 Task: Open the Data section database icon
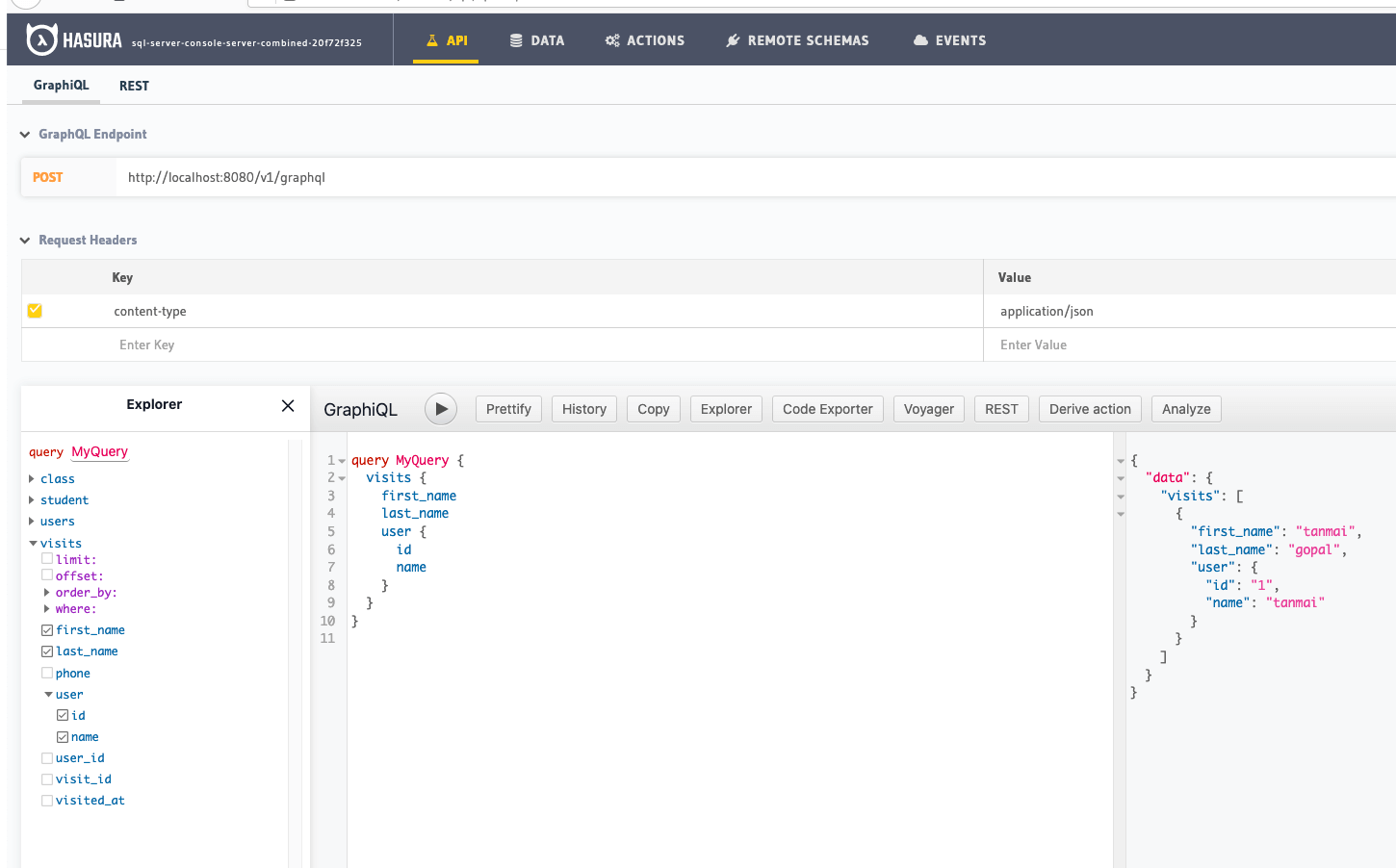pos(517,40)
